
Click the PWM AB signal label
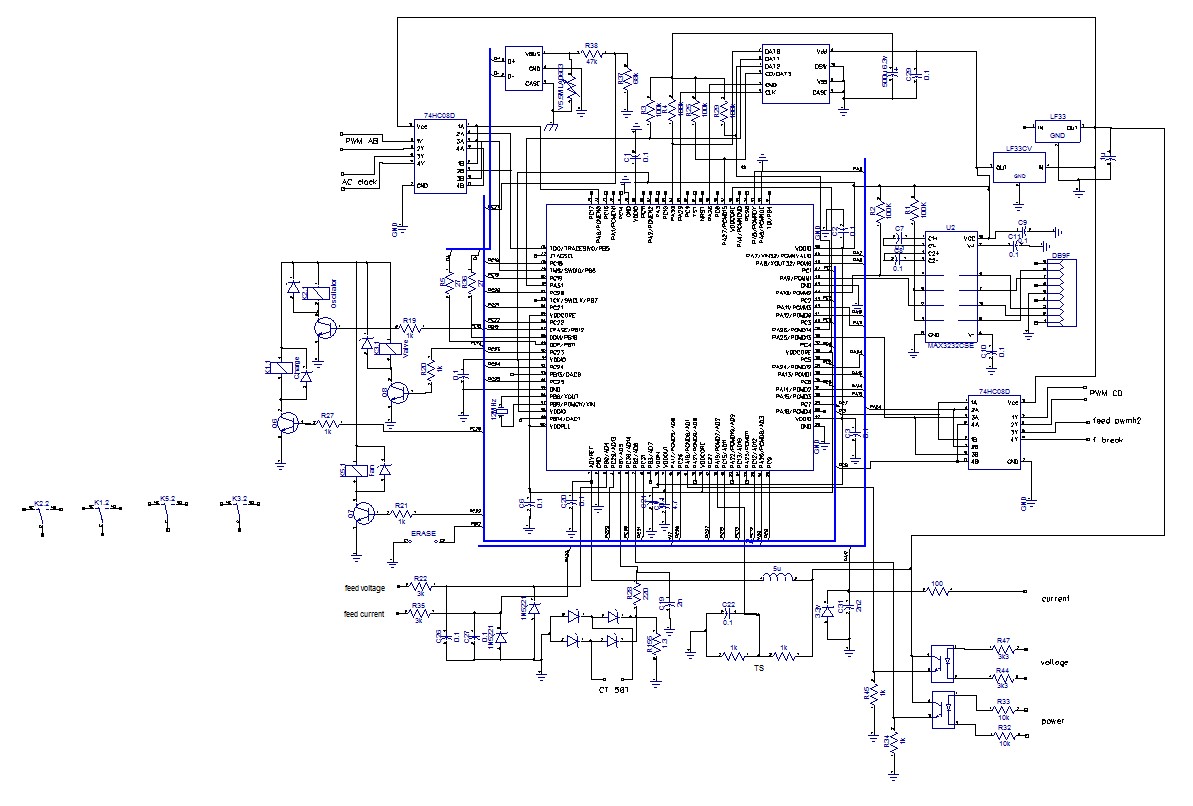click(362, 141)
